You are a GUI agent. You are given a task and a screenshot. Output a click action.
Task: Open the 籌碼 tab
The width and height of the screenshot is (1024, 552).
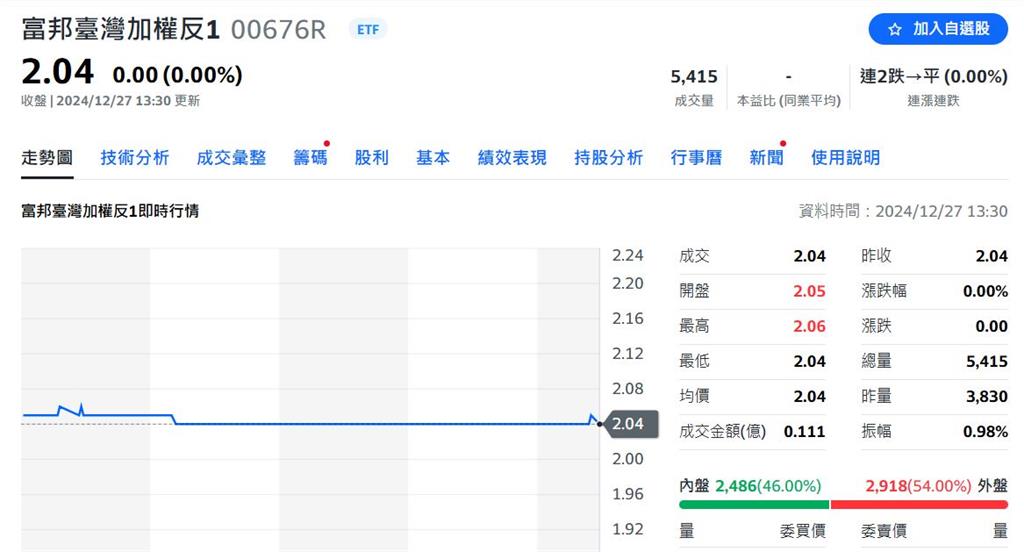point(310,157)
